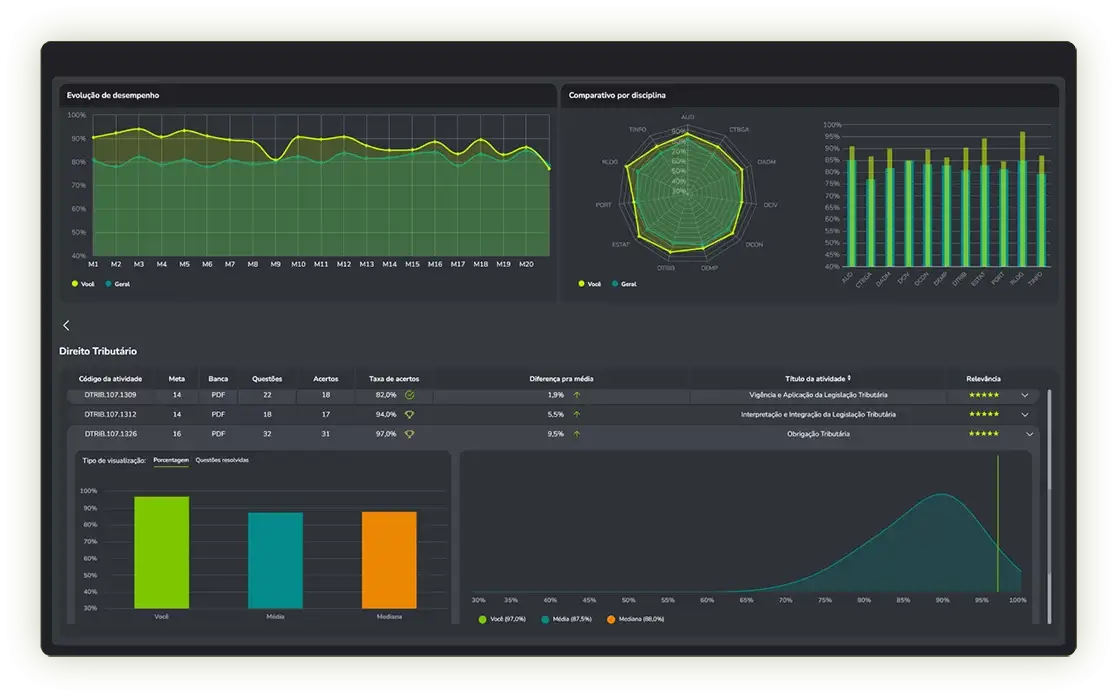This screenshot has height=696, width=1117.
Task: Click check badge icon beside 82,0%
Action: click(x=409, y=395)
